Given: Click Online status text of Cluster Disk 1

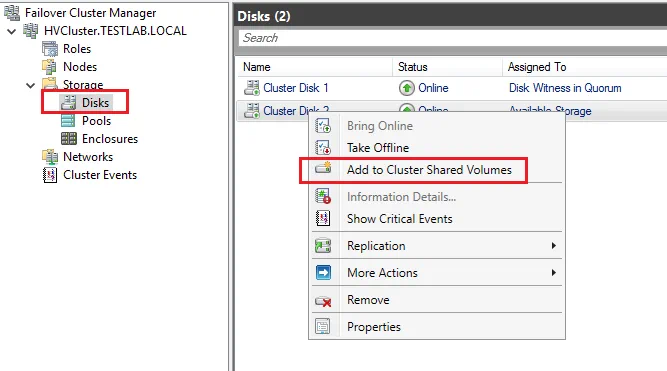Looking at the screenshot, I should click(433, 88).
